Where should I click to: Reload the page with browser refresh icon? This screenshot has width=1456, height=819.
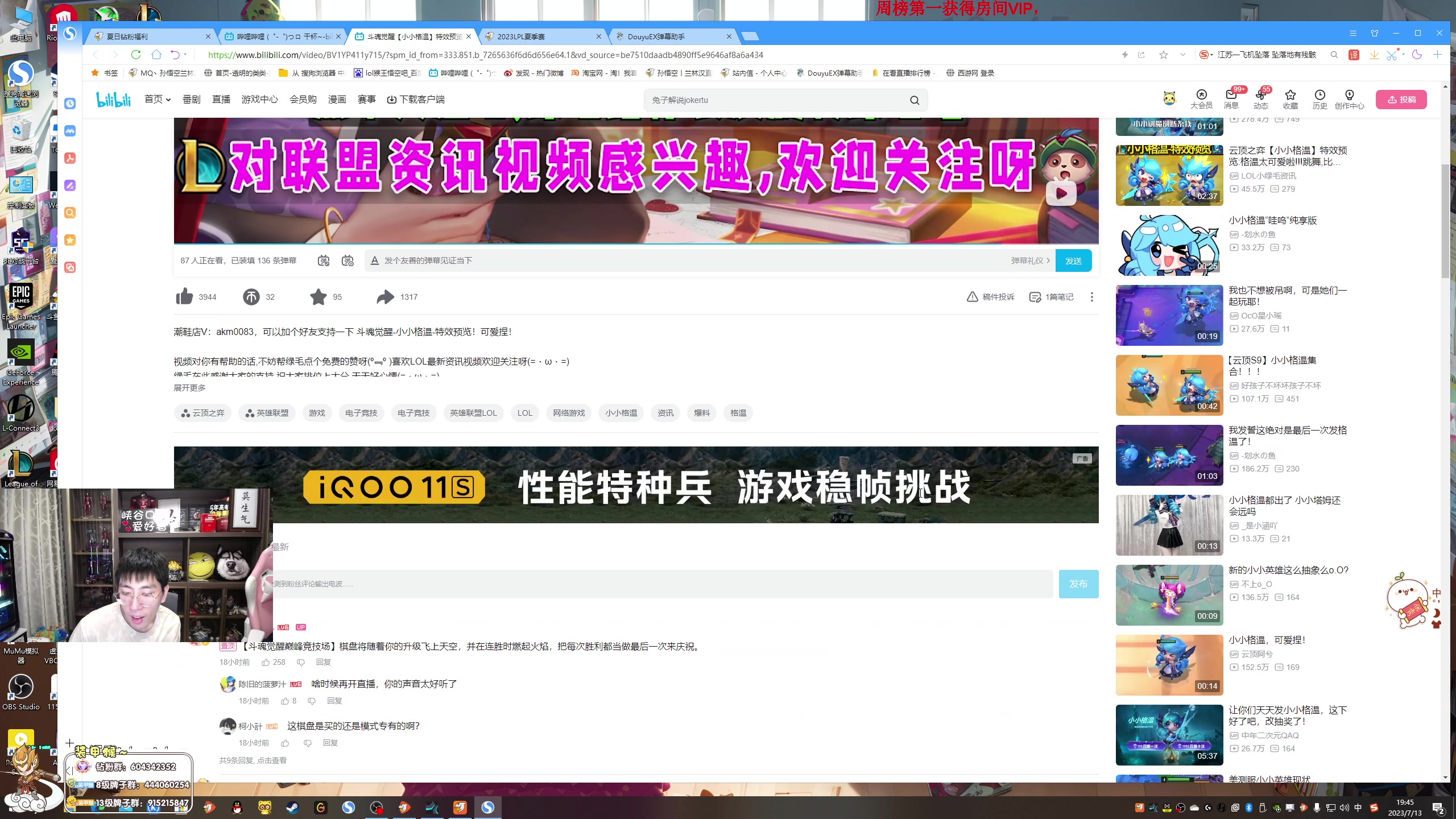tap(135, 55)
